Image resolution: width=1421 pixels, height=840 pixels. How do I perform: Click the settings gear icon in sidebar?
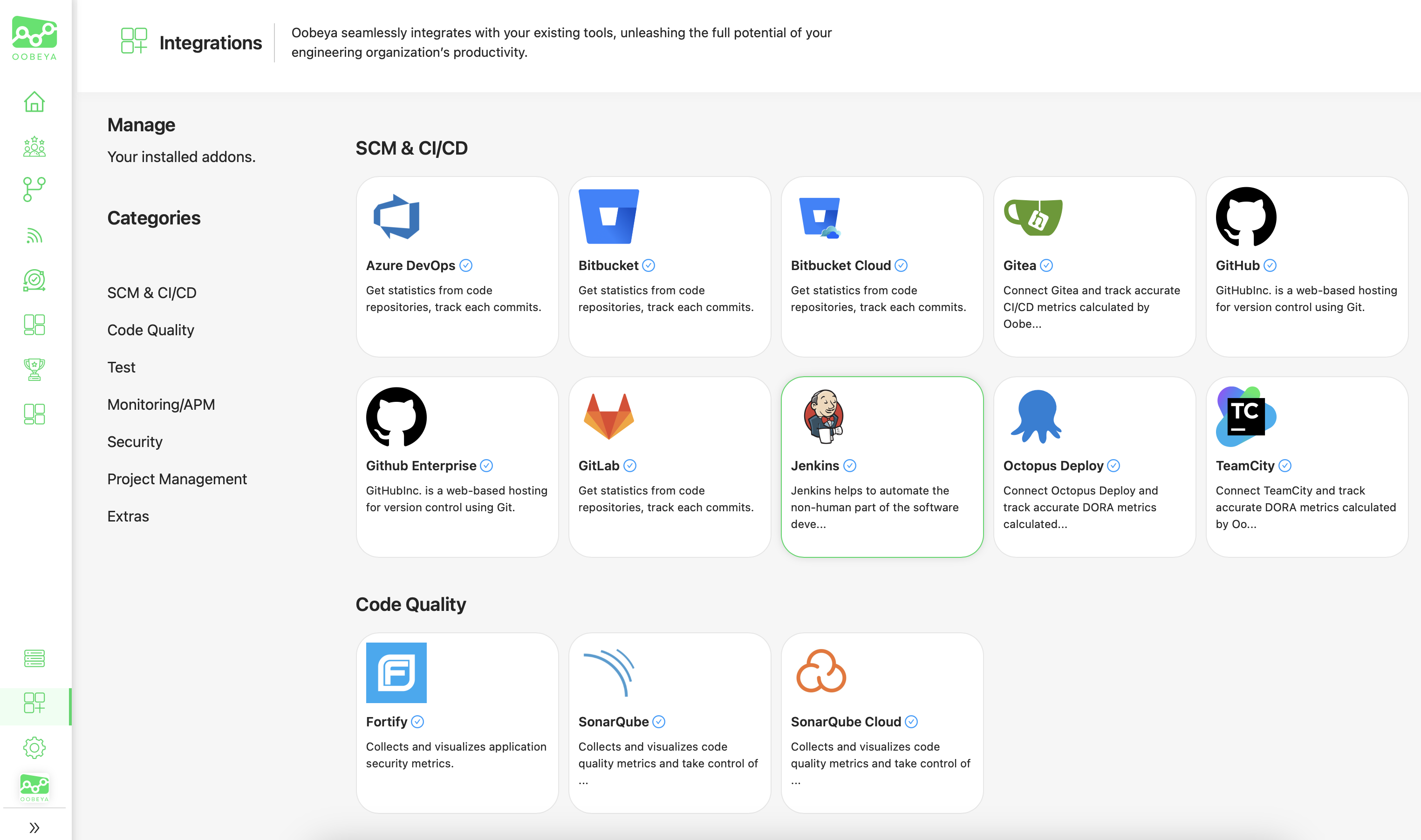tap(34, 748)
